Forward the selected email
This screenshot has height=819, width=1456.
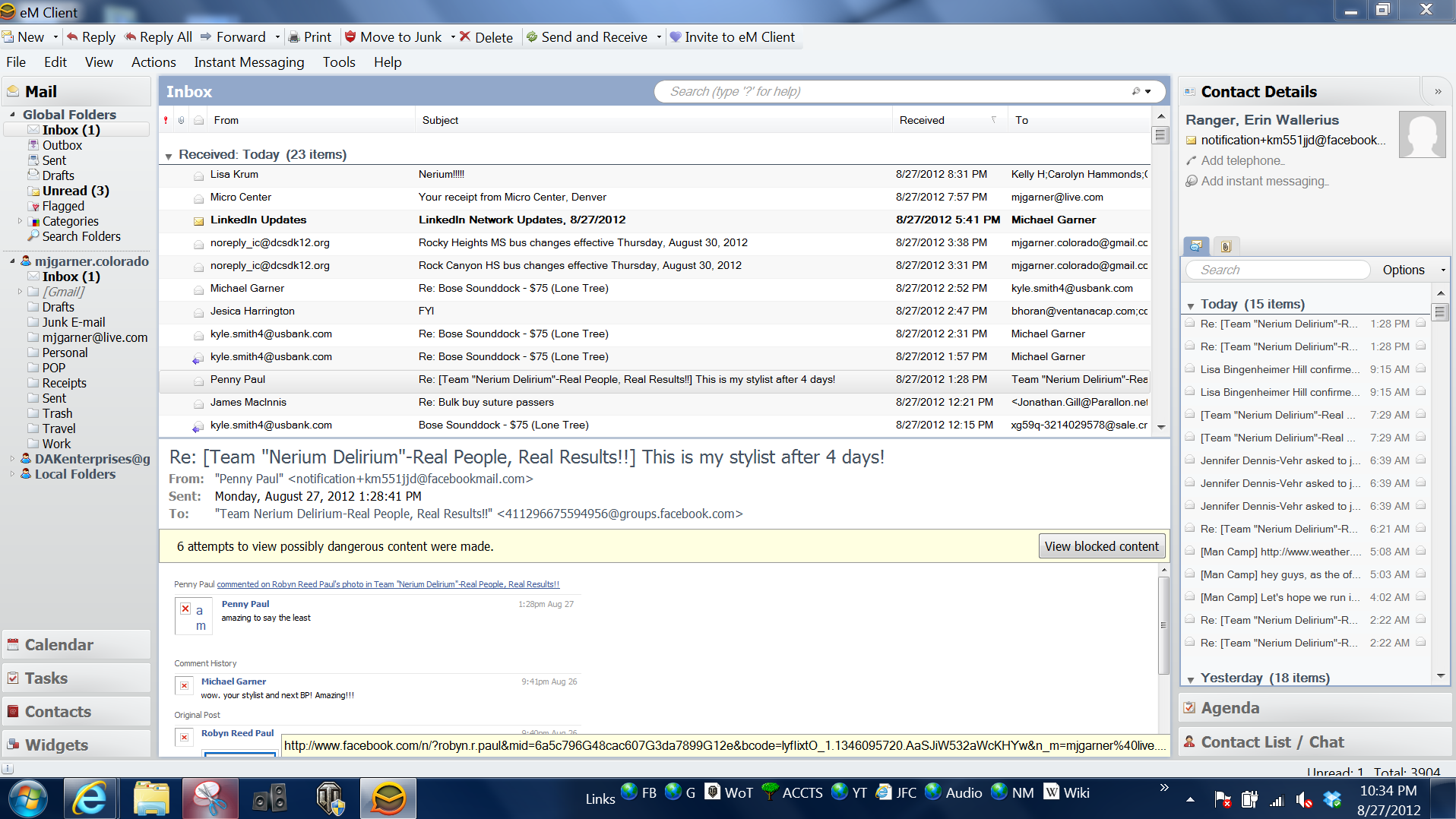[233, 37]
